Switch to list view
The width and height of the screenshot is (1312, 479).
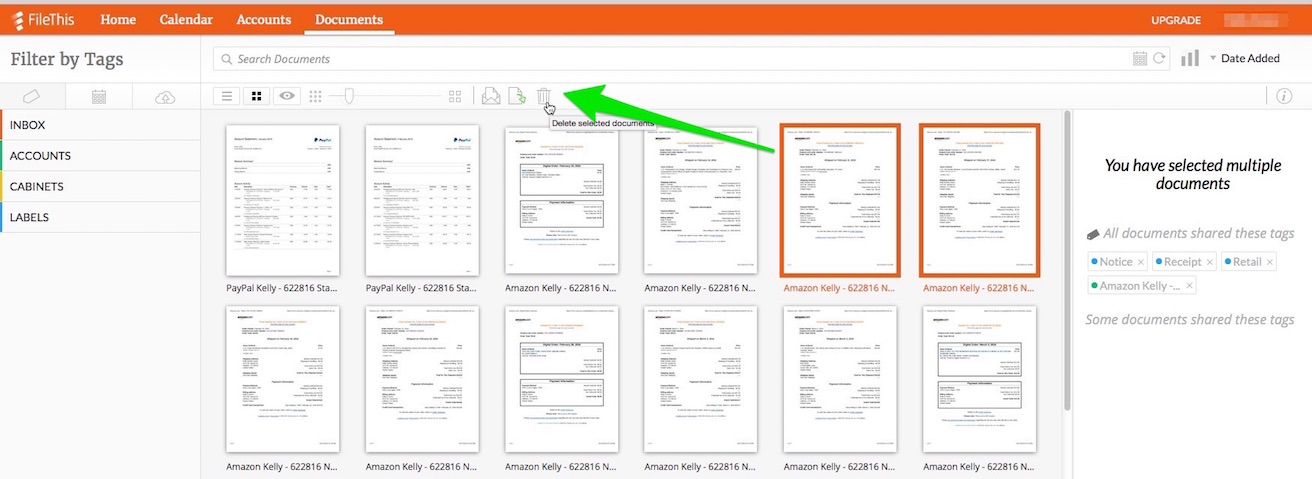(228, 96)
